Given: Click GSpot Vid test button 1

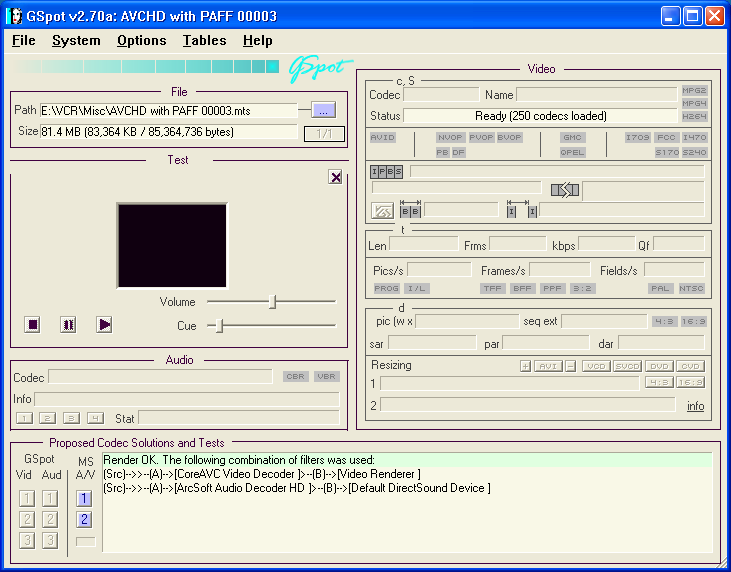Looking at the screenshot, I should [27, 499].
